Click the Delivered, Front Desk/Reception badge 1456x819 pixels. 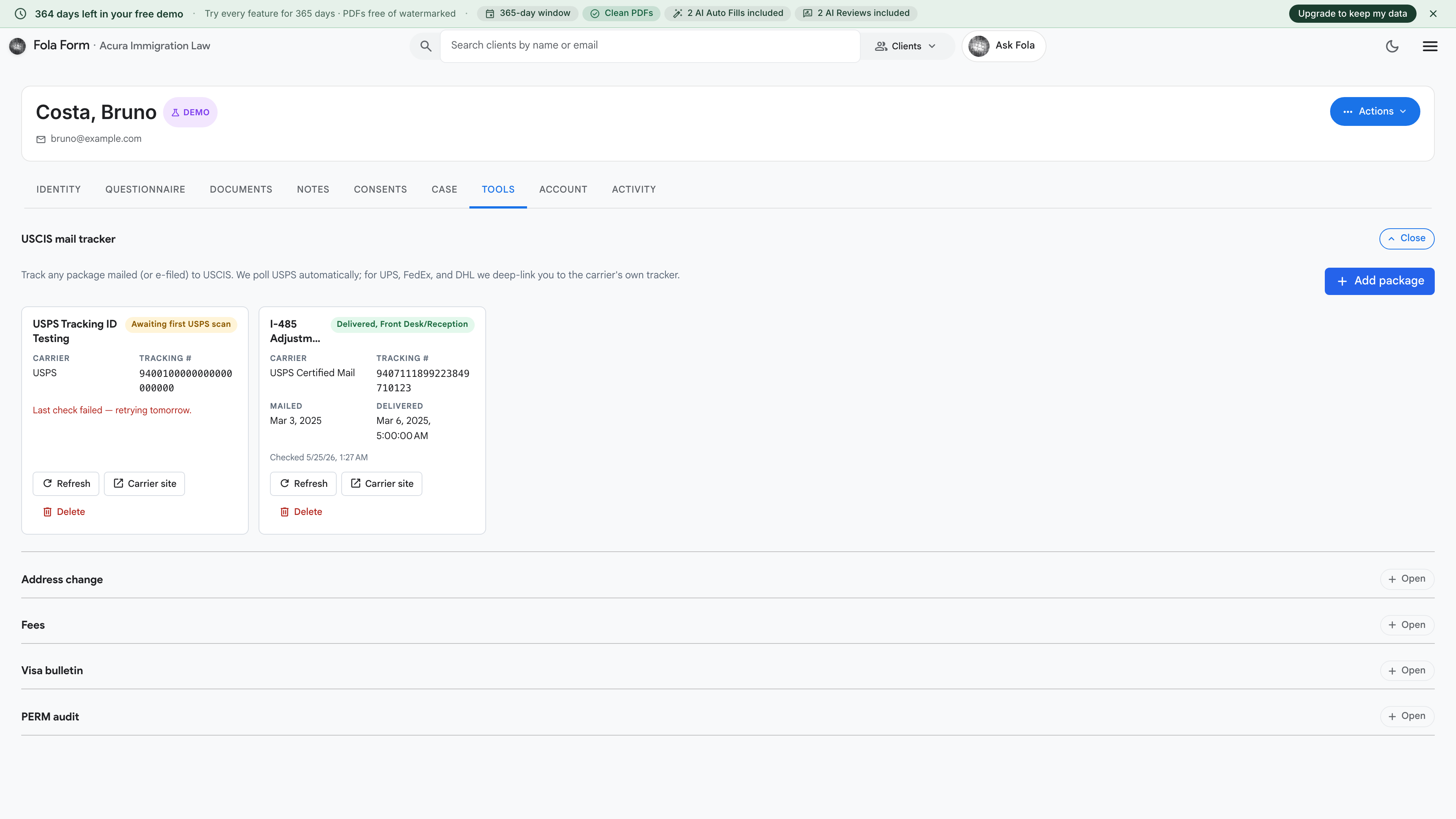click(402, 325)
